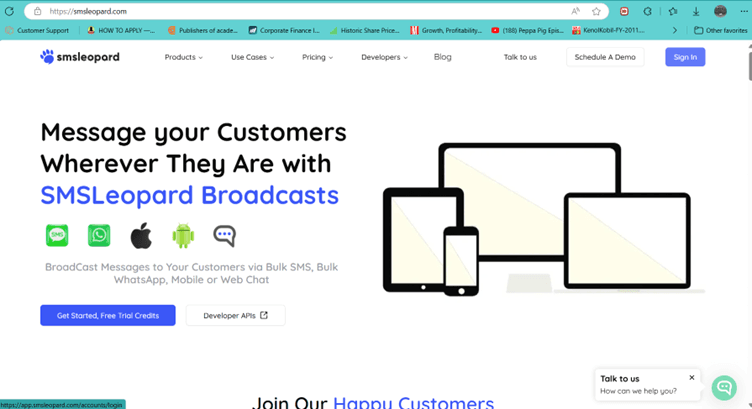
Task: Expand the Use Cases dropdown
Action: click(x=252, y=57)
